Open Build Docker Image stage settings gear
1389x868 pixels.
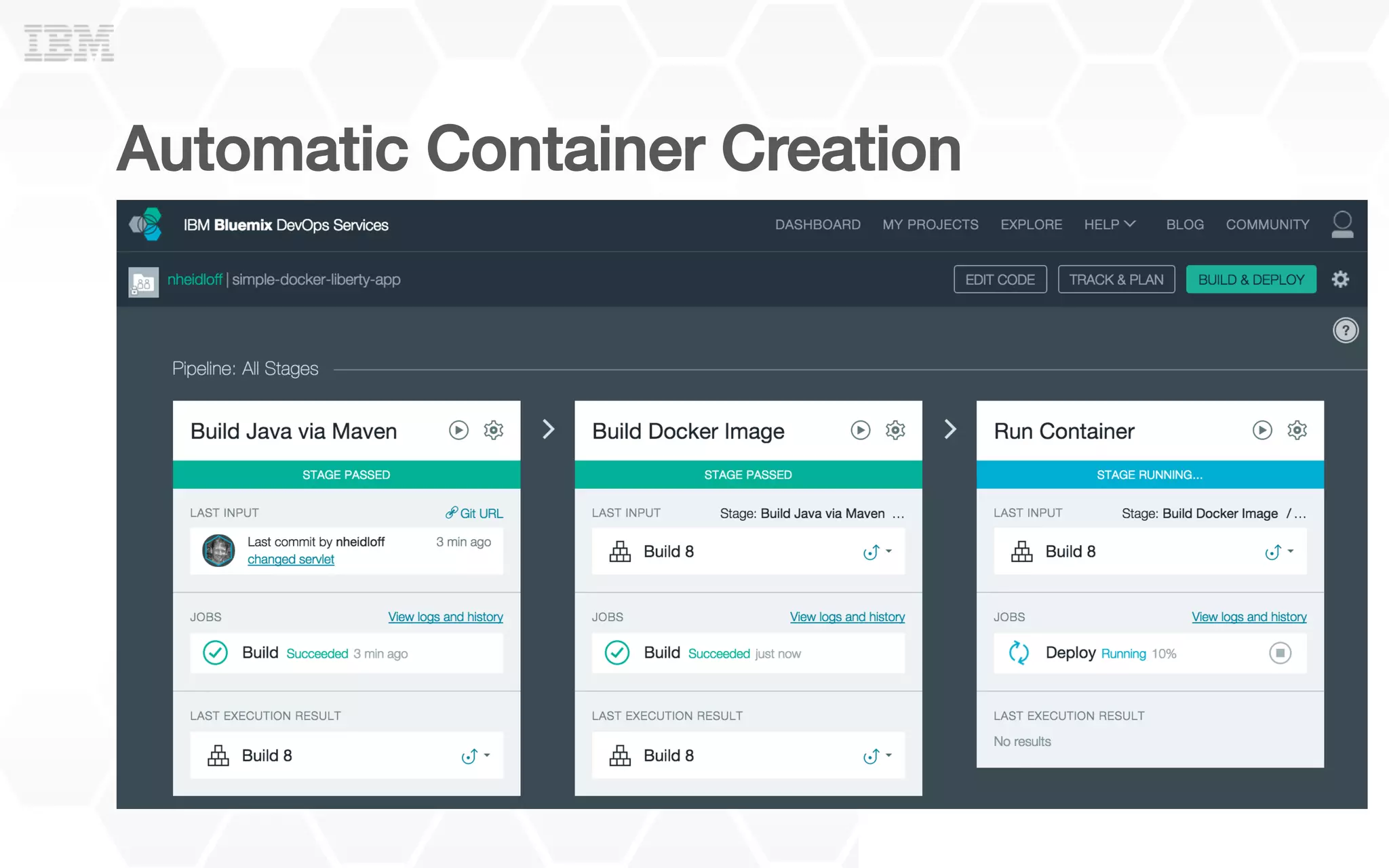895,430
